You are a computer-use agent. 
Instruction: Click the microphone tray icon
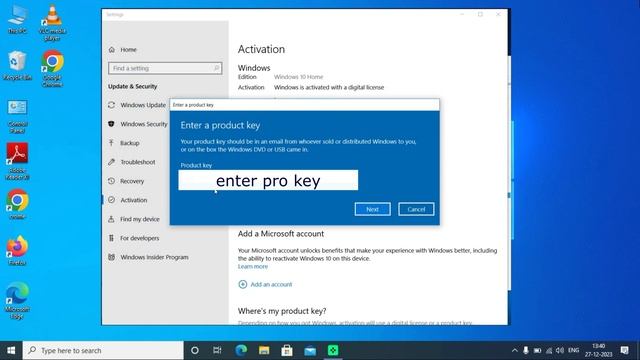tap(526, 351)
